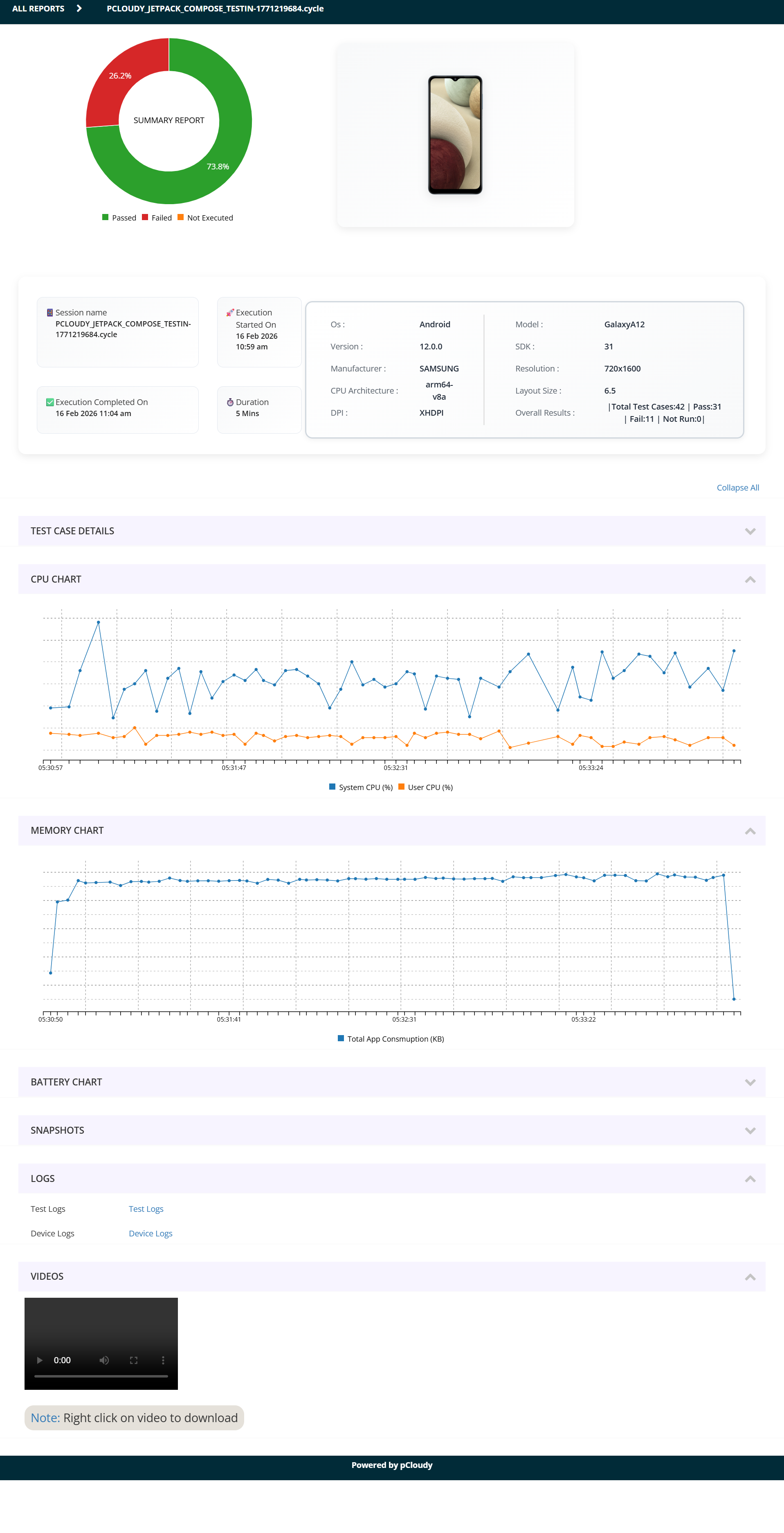The image size is (784, 1533).
Task: Collapse the CPU Chart section
Action: (750, 579)
